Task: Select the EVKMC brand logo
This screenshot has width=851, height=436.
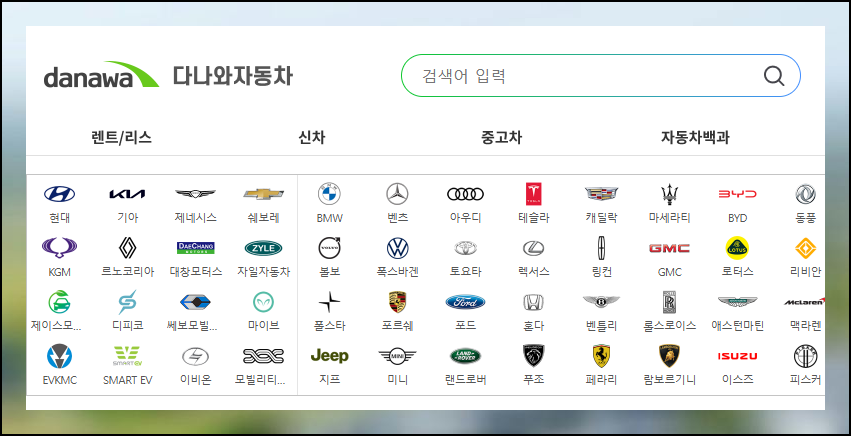Action: click(x=60, y=356)
